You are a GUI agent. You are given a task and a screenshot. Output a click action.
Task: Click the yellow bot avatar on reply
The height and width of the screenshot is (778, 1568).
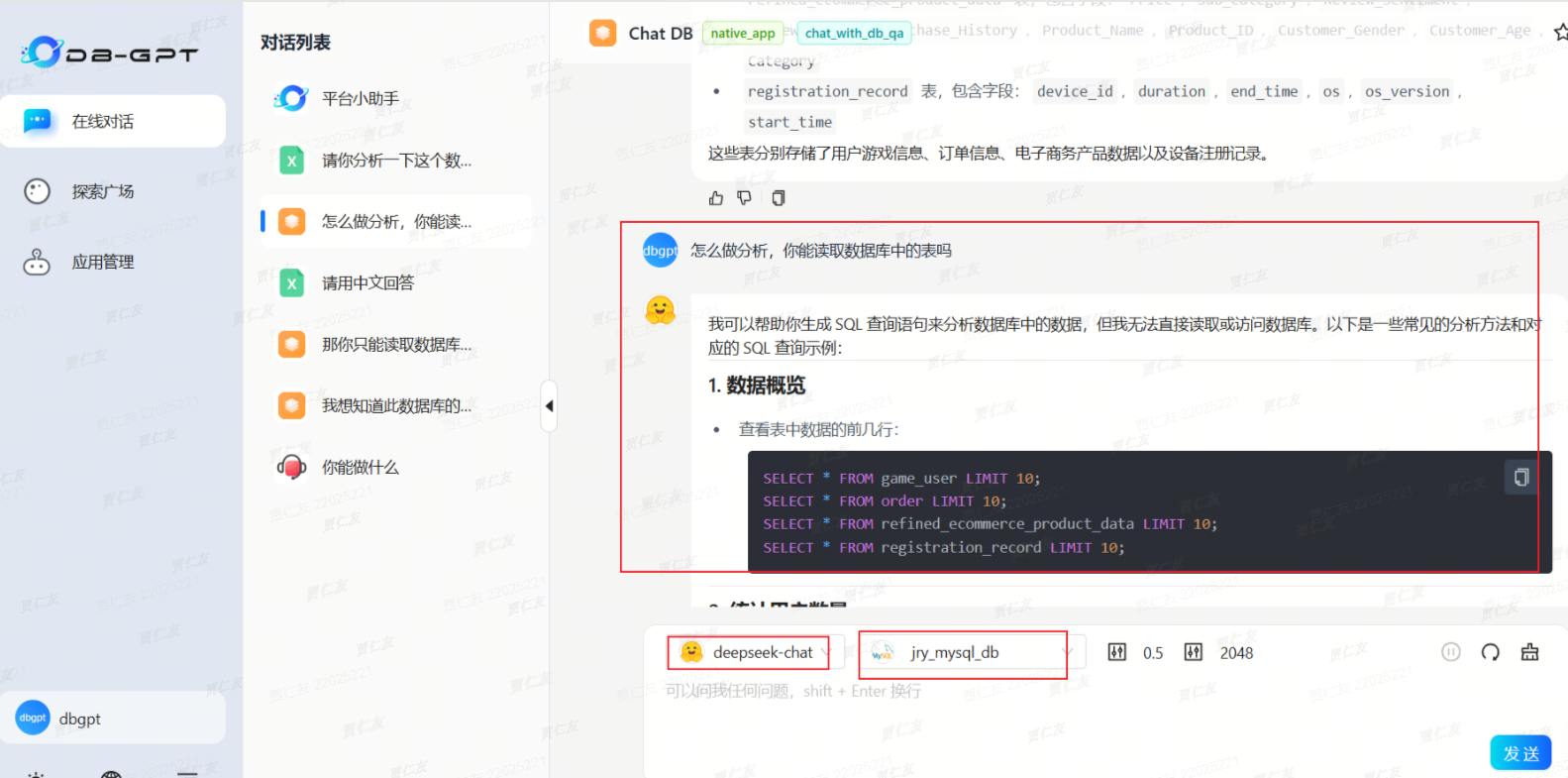pos(660,310)
